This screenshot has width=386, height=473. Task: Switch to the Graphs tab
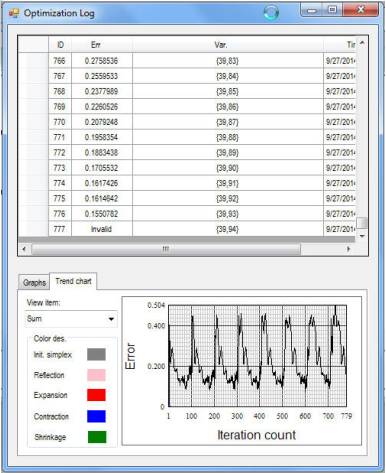pos(34,283)
